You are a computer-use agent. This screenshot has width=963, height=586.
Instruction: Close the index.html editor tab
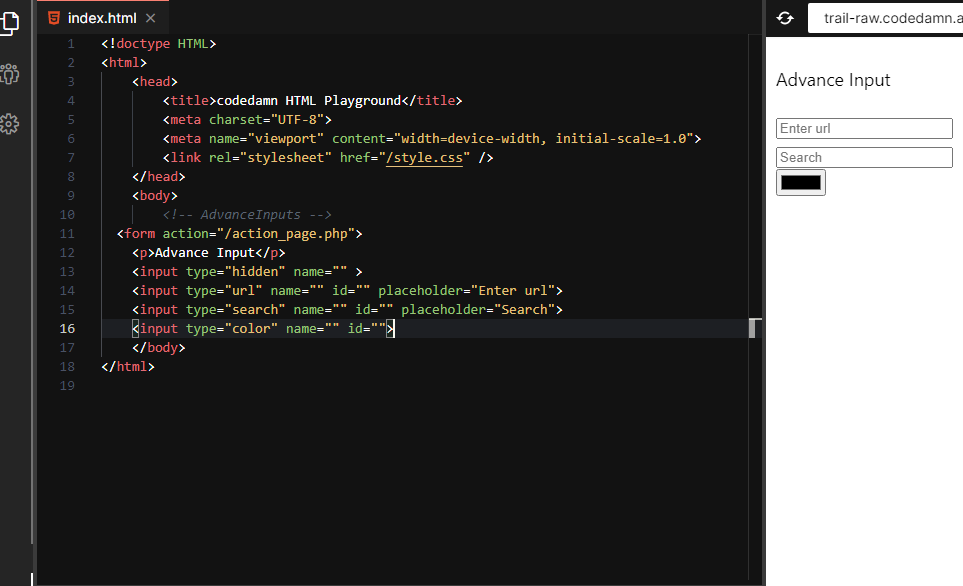click(151, 18)
